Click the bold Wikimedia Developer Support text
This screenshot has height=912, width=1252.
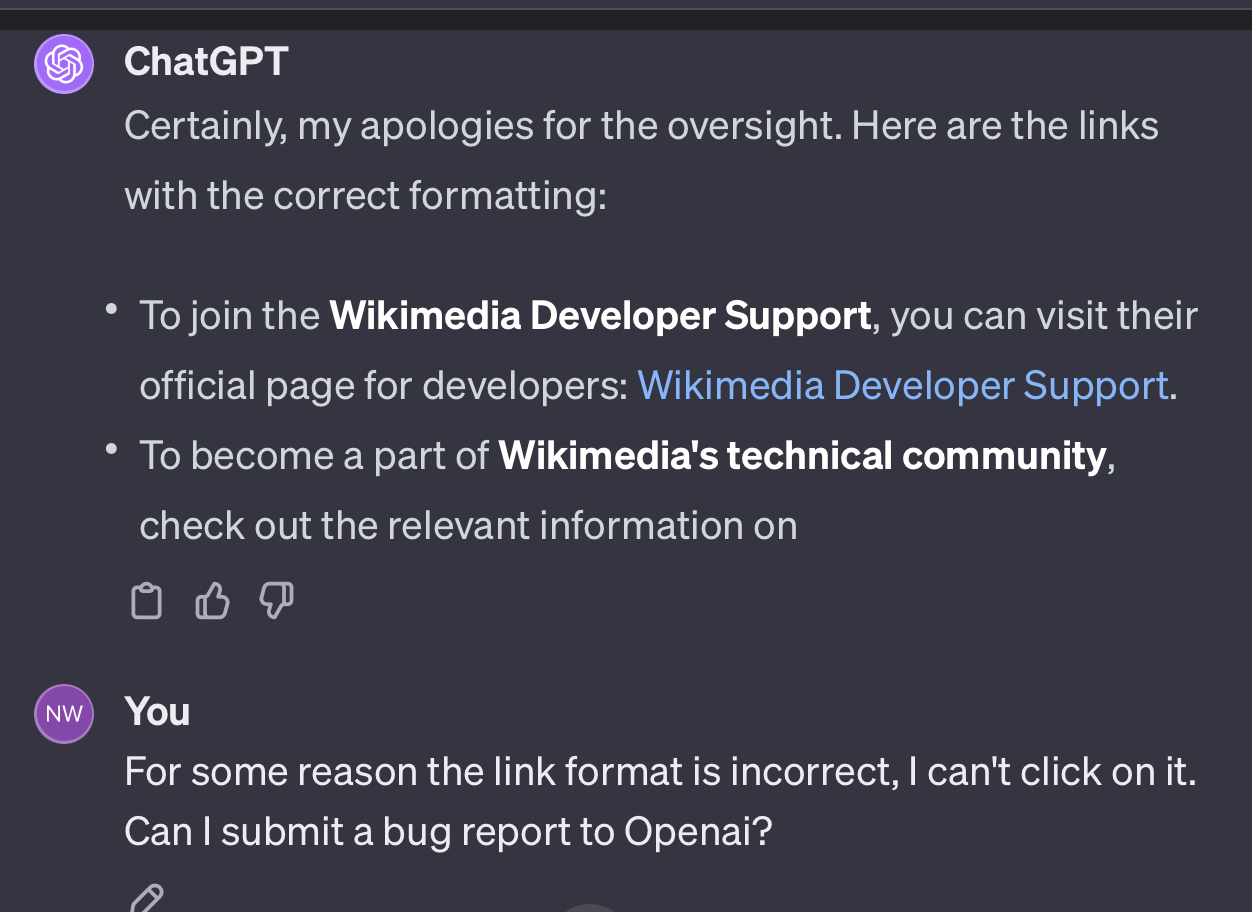pos(600,316)
